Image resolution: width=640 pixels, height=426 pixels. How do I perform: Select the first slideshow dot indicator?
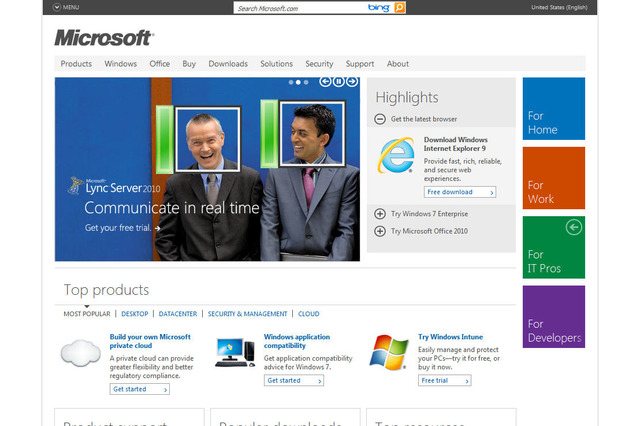[x=291, y=82]
